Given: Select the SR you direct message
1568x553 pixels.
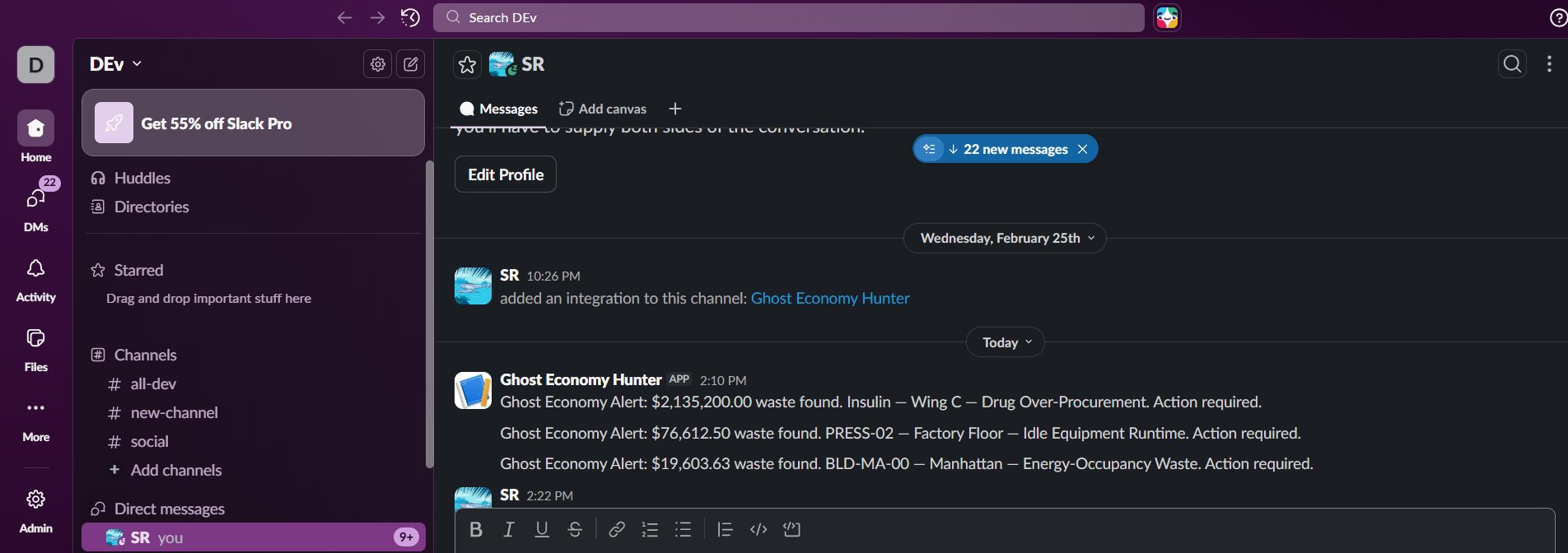Looking at the screenshot, I should [x=253, y=537].
